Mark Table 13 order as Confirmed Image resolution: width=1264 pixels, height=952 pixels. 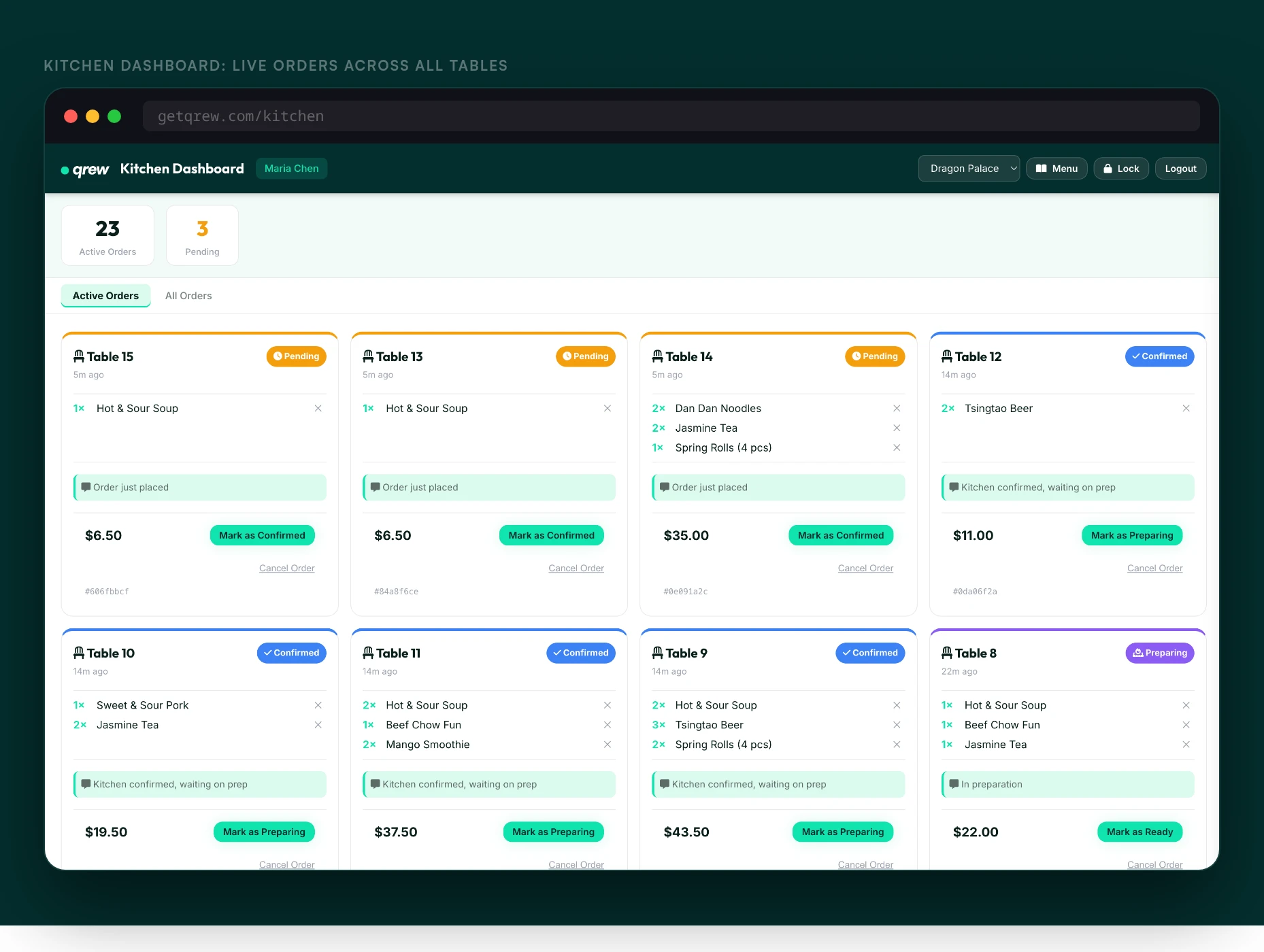click(551, 535)
